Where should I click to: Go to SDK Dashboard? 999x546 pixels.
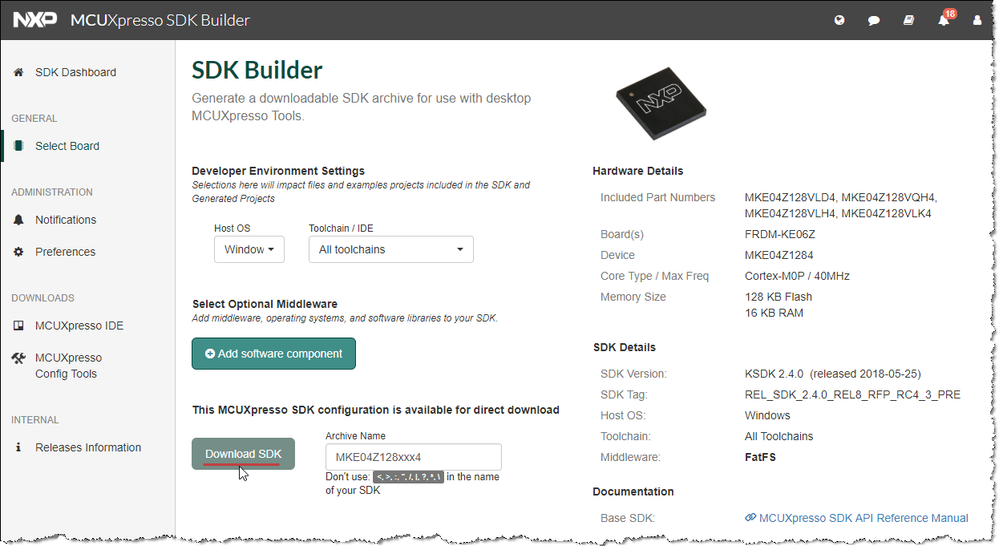(x=76, y=72)
